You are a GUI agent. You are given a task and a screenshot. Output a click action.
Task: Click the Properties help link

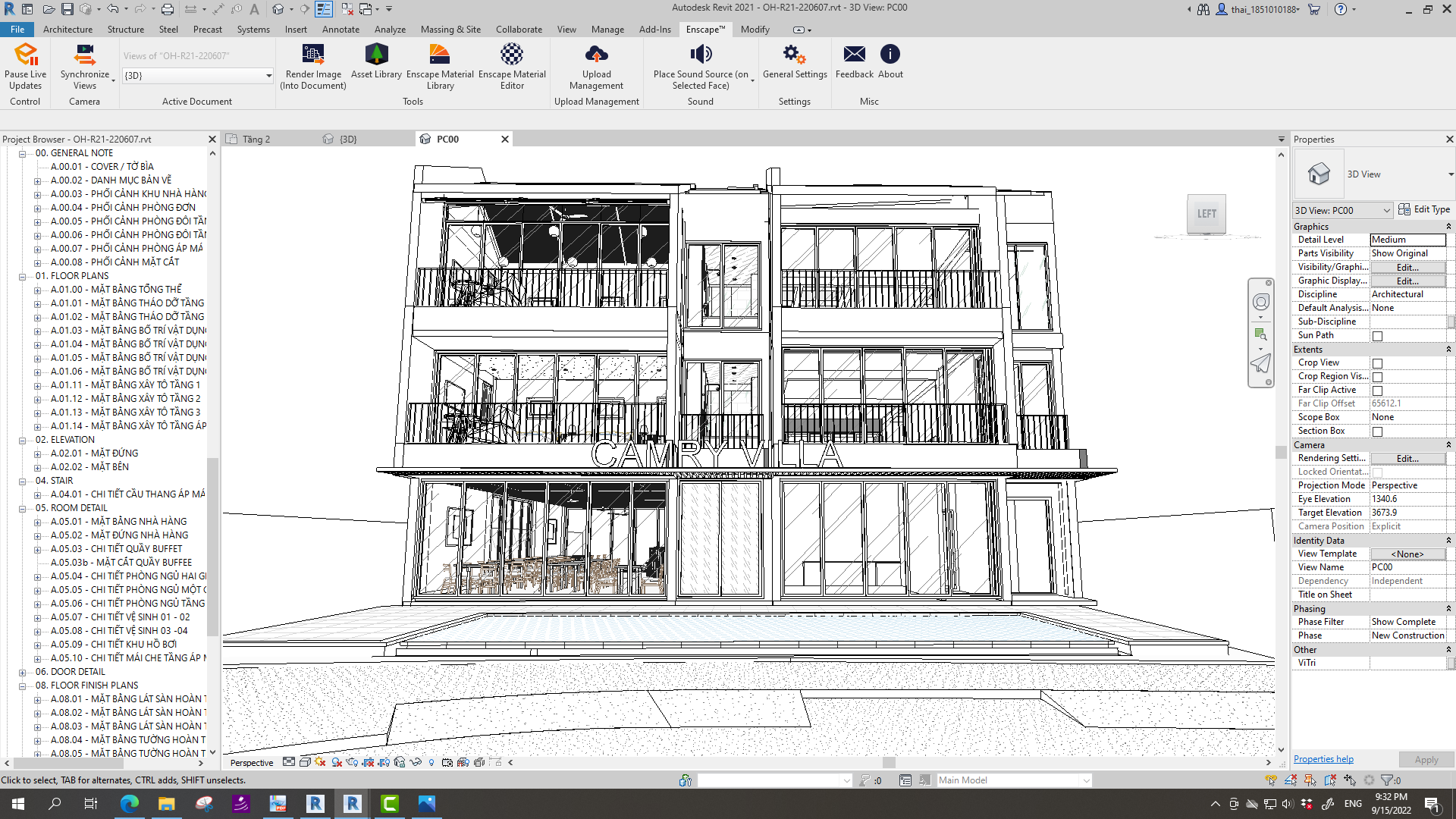point(1323,759)
